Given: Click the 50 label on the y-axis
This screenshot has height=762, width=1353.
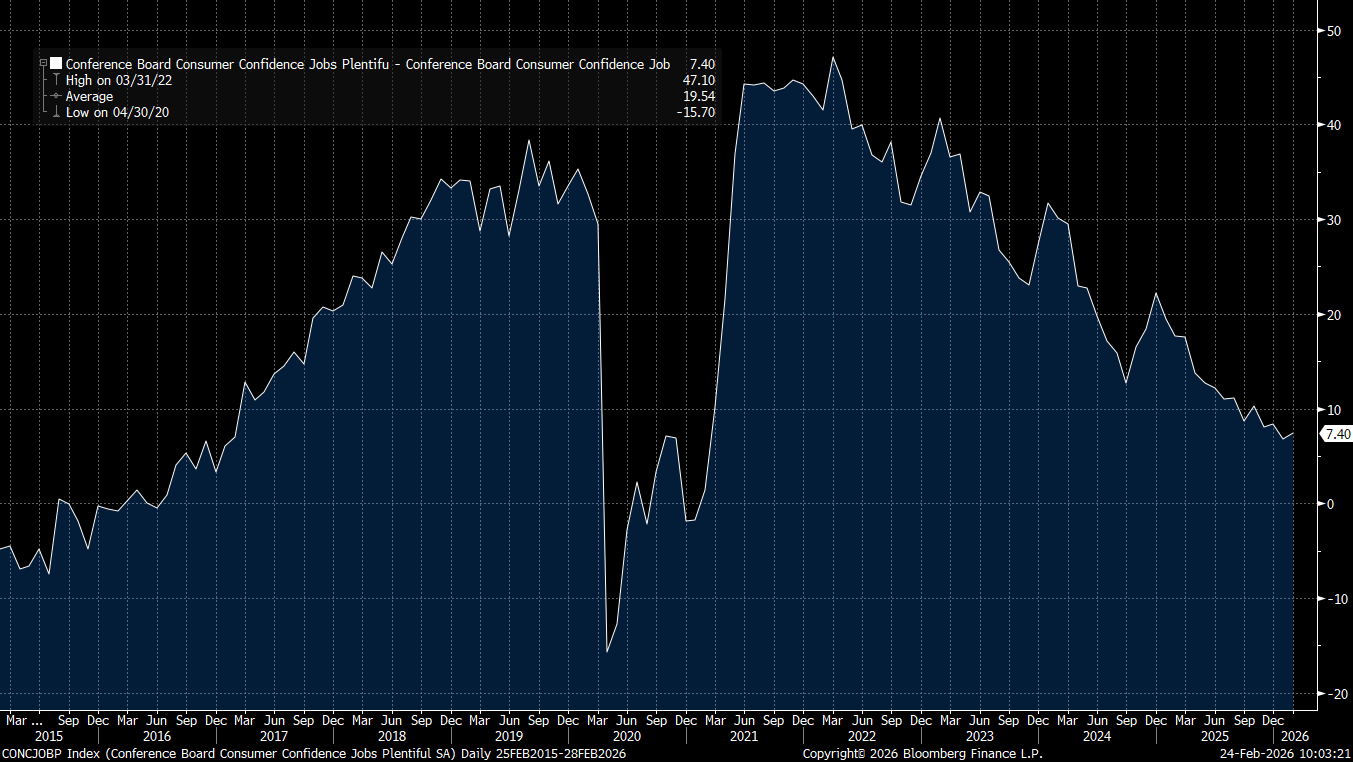Looking at the screenshot, I should click(x=1334, y=31).
